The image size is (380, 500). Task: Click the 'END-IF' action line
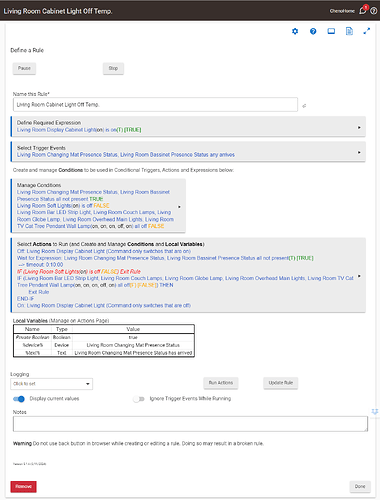tap(25, 299)
